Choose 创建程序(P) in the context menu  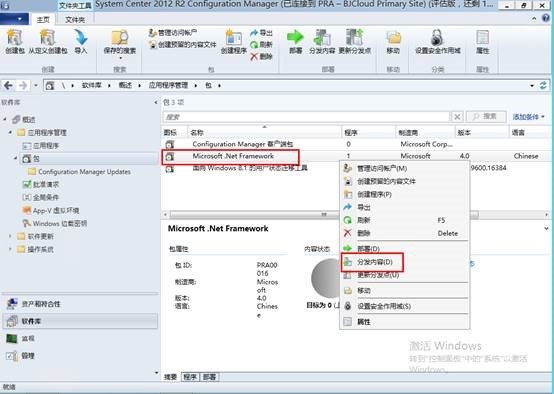[405, 194]
